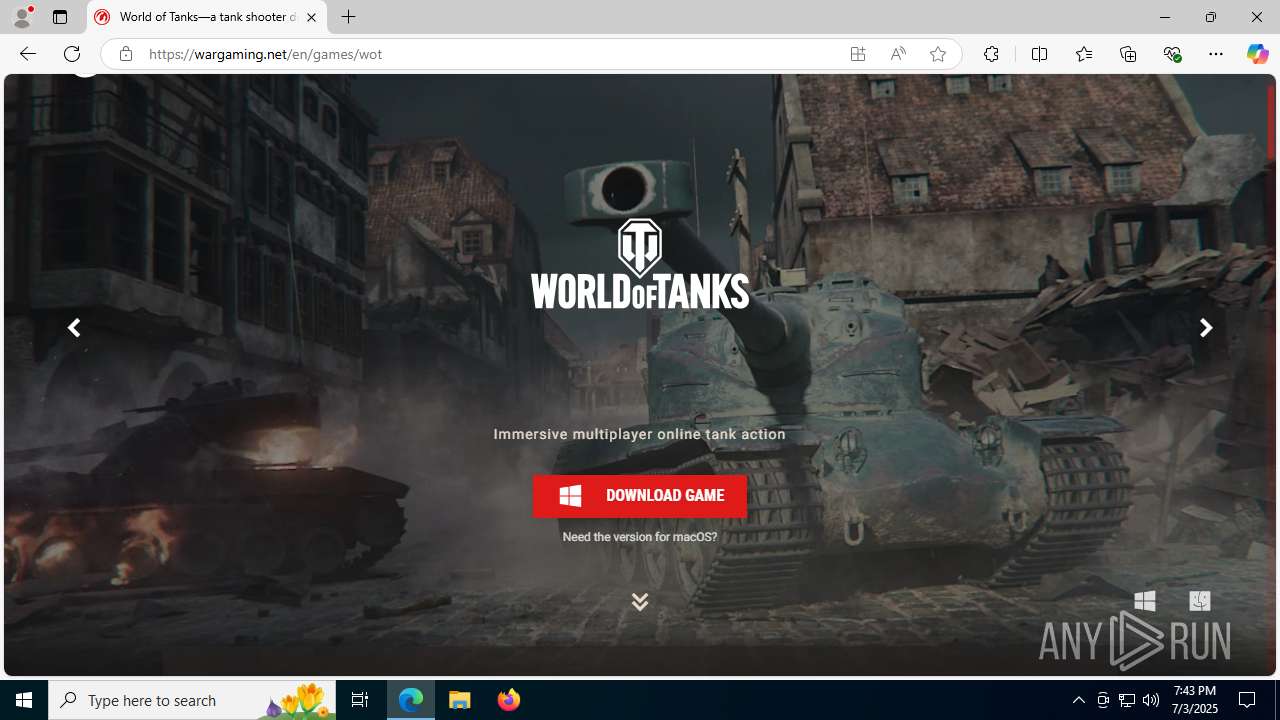Refresh the World of Tanks page
The image size is (1280, 720).
click(72, 54)
